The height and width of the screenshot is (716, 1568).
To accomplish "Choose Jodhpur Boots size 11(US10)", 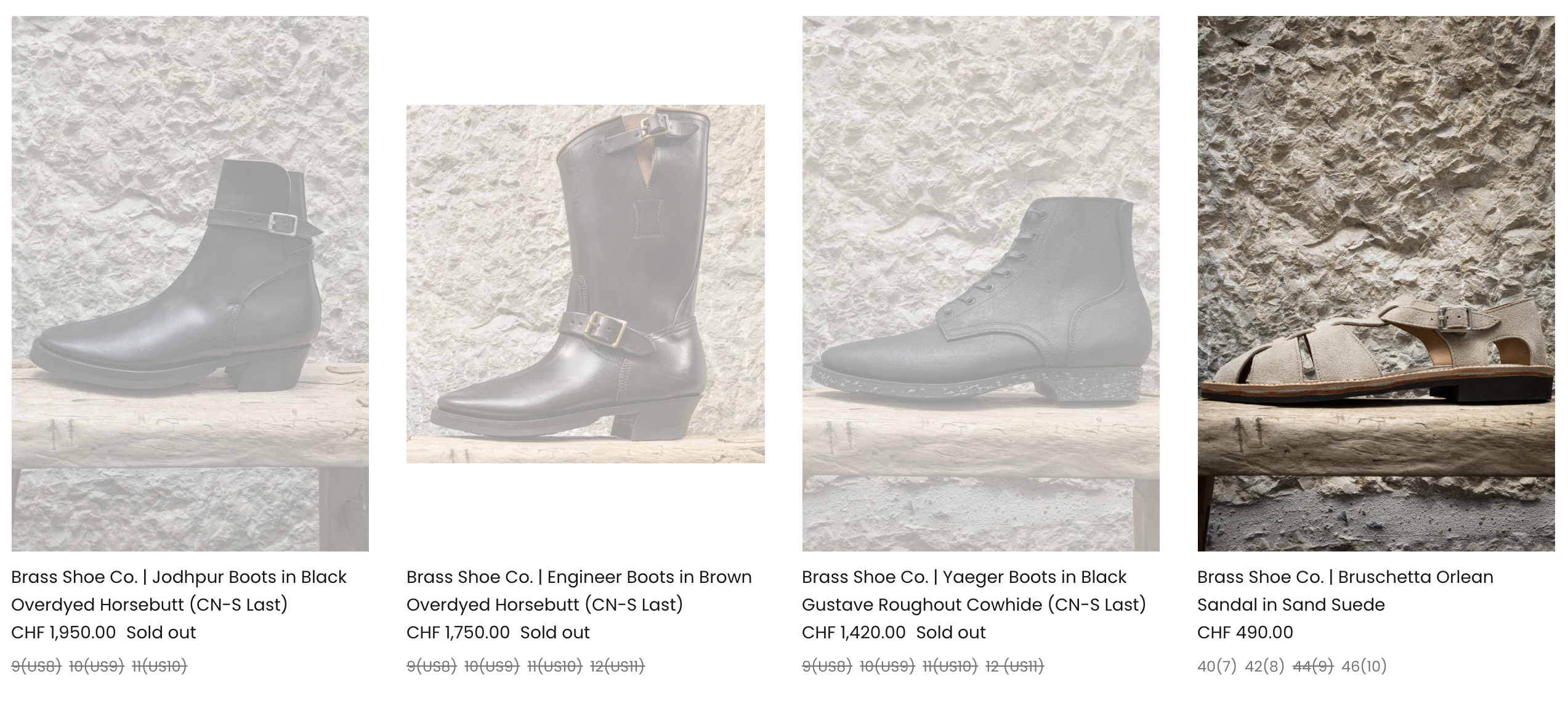I will (160, 666).
